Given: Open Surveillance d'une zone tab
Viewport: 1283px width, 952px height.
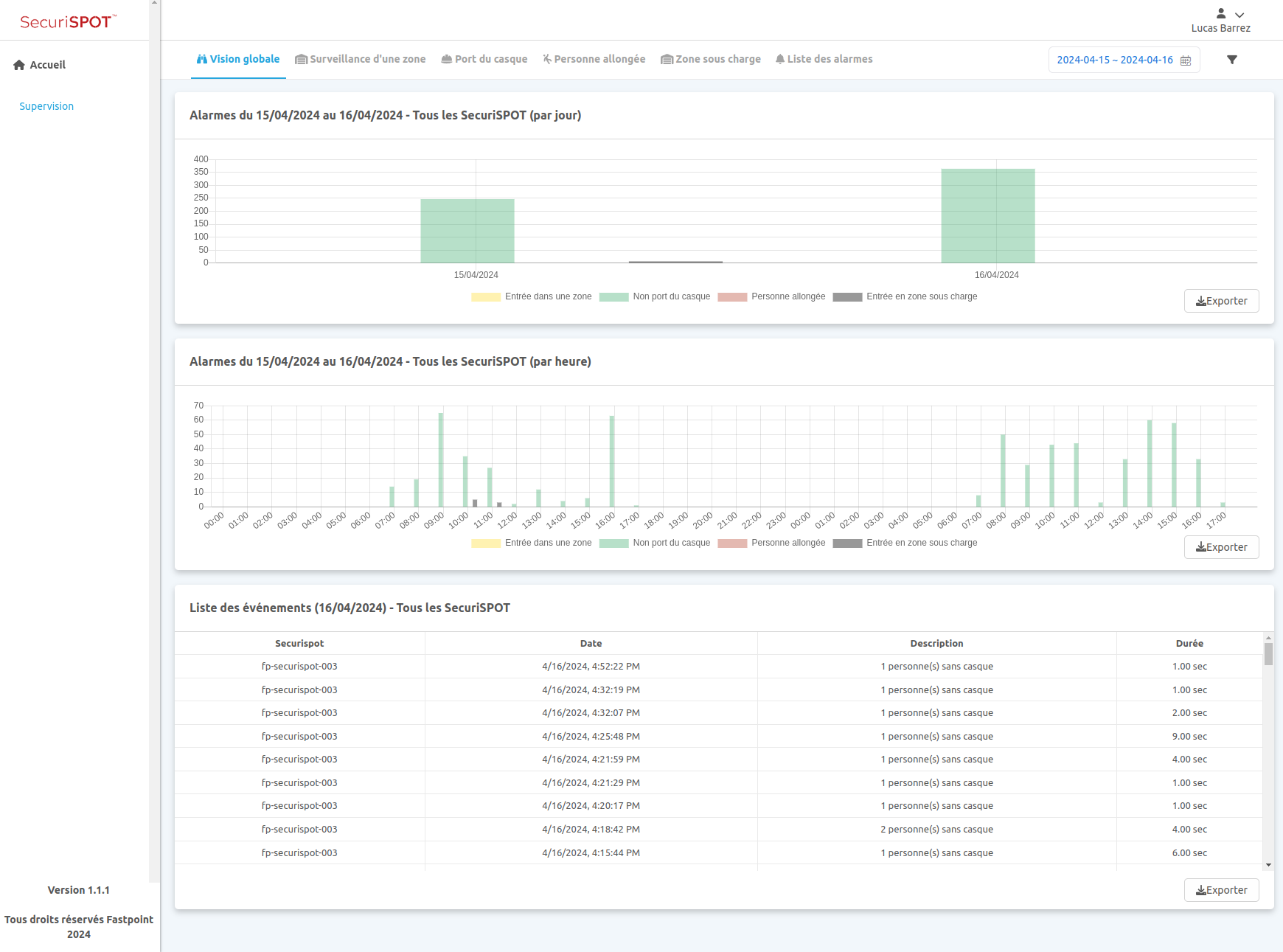Looking at the screenshot, I should coord(361,59).
